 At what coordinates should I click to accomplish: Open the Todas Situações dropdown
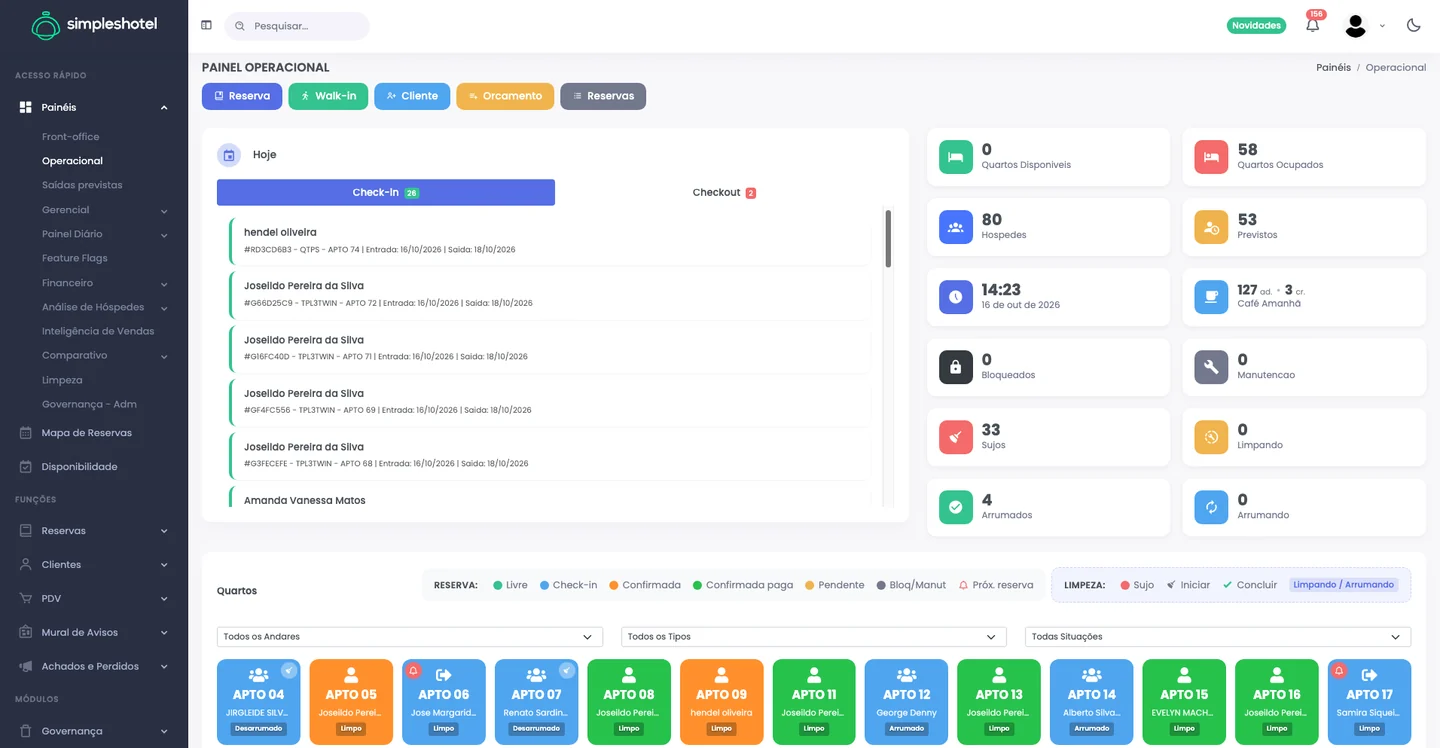(x=1218, y=637)
